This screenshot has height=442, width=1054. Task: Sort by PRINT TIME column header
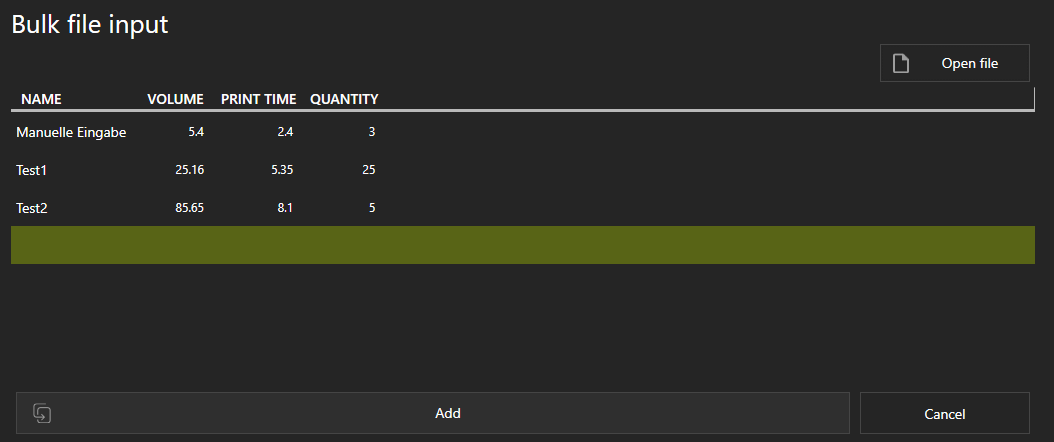pos(259,99)
